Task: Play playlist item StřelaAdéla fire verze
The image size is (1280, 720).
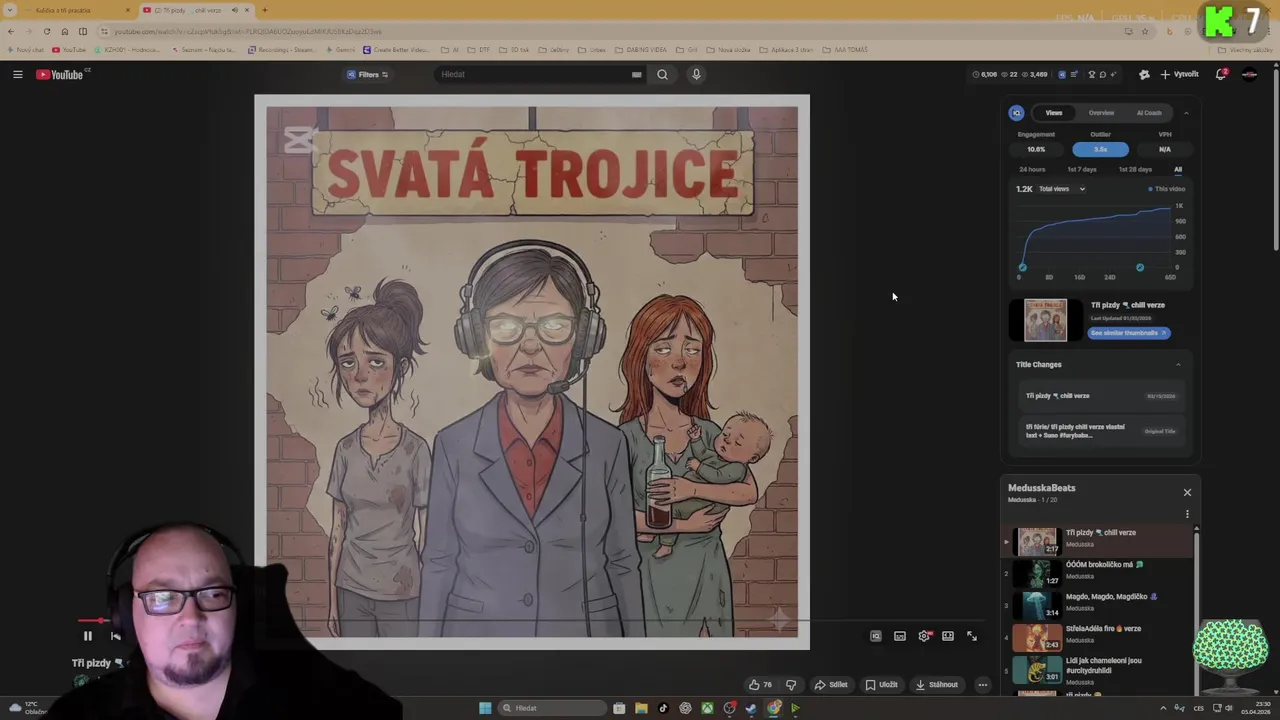Action: (1097, 637)
